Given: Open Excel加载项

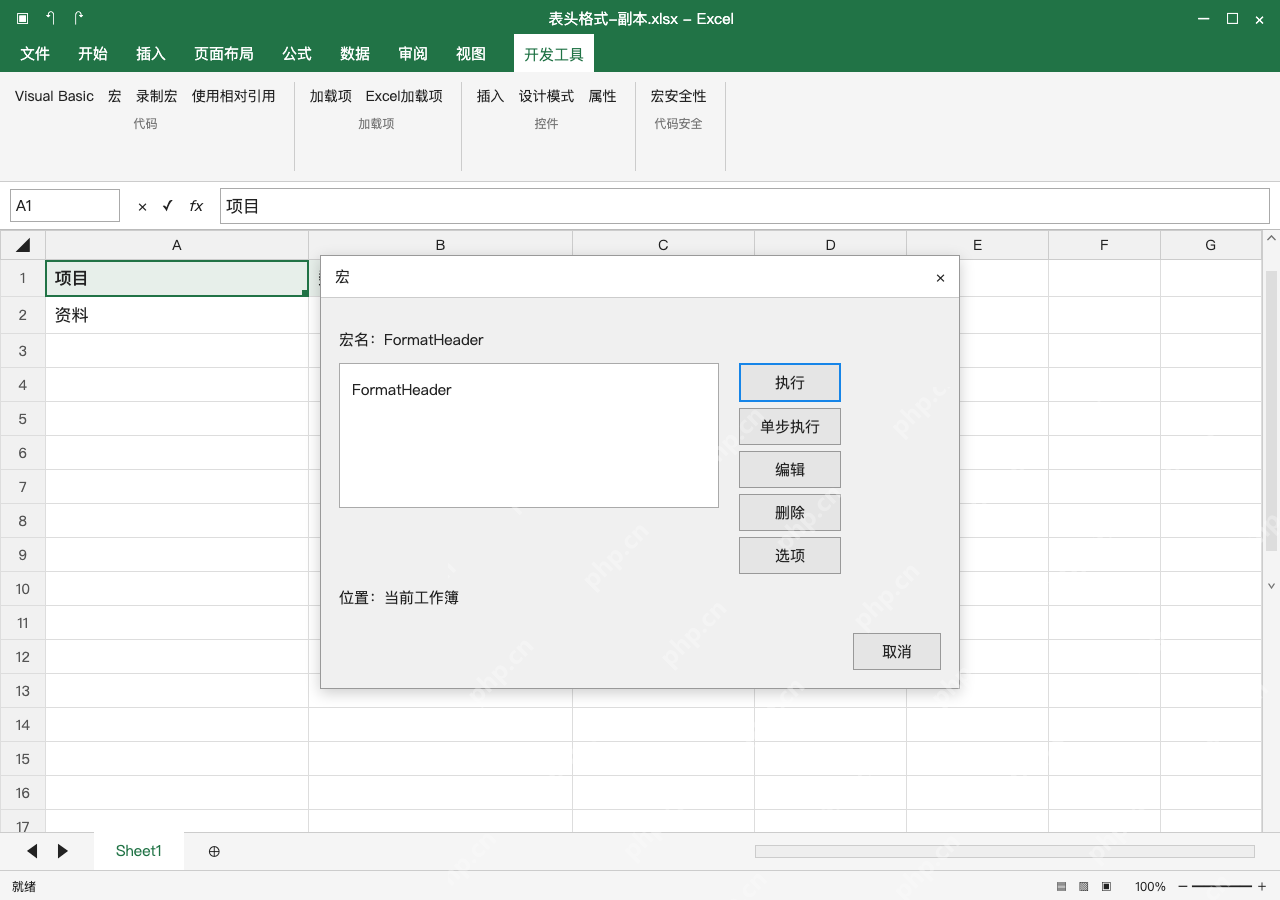Looking at the screenshot, I should [404, 96].
